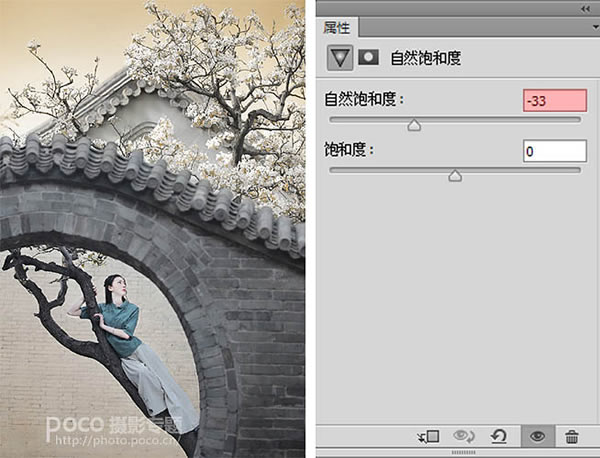Click the 饱和度 slider handle
This screenshot has width=600, height=458.
click(455, 176)
